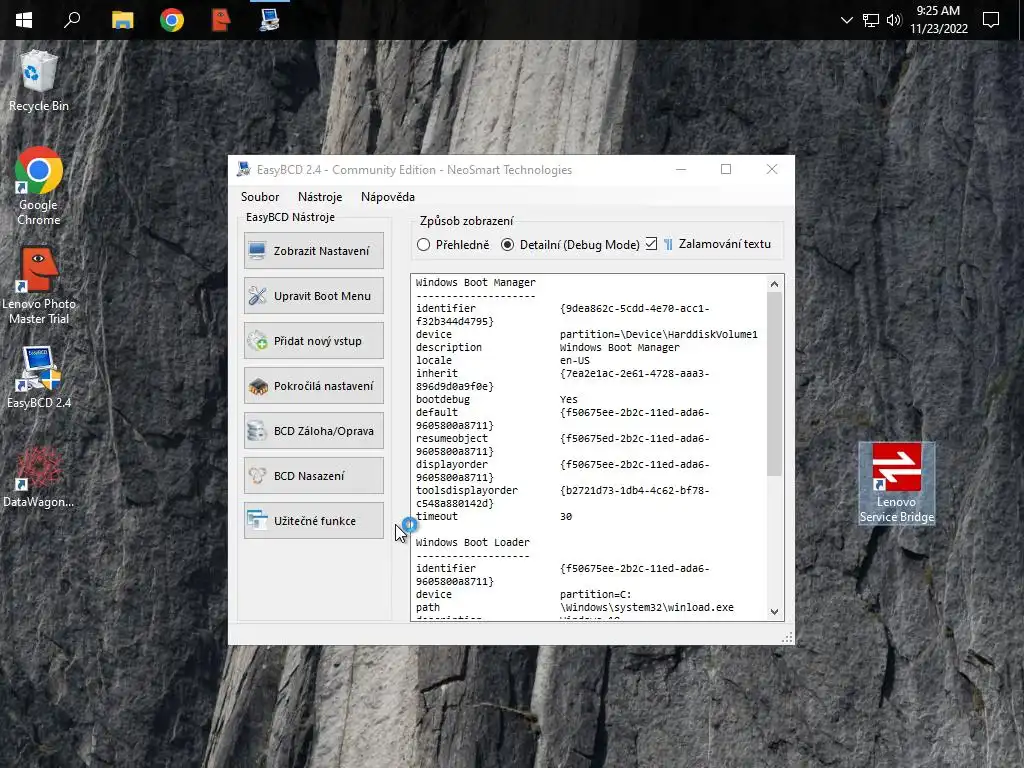Minimize the EasyBCD window
The width and height of the screenshot is (1024, 768).
681,169
